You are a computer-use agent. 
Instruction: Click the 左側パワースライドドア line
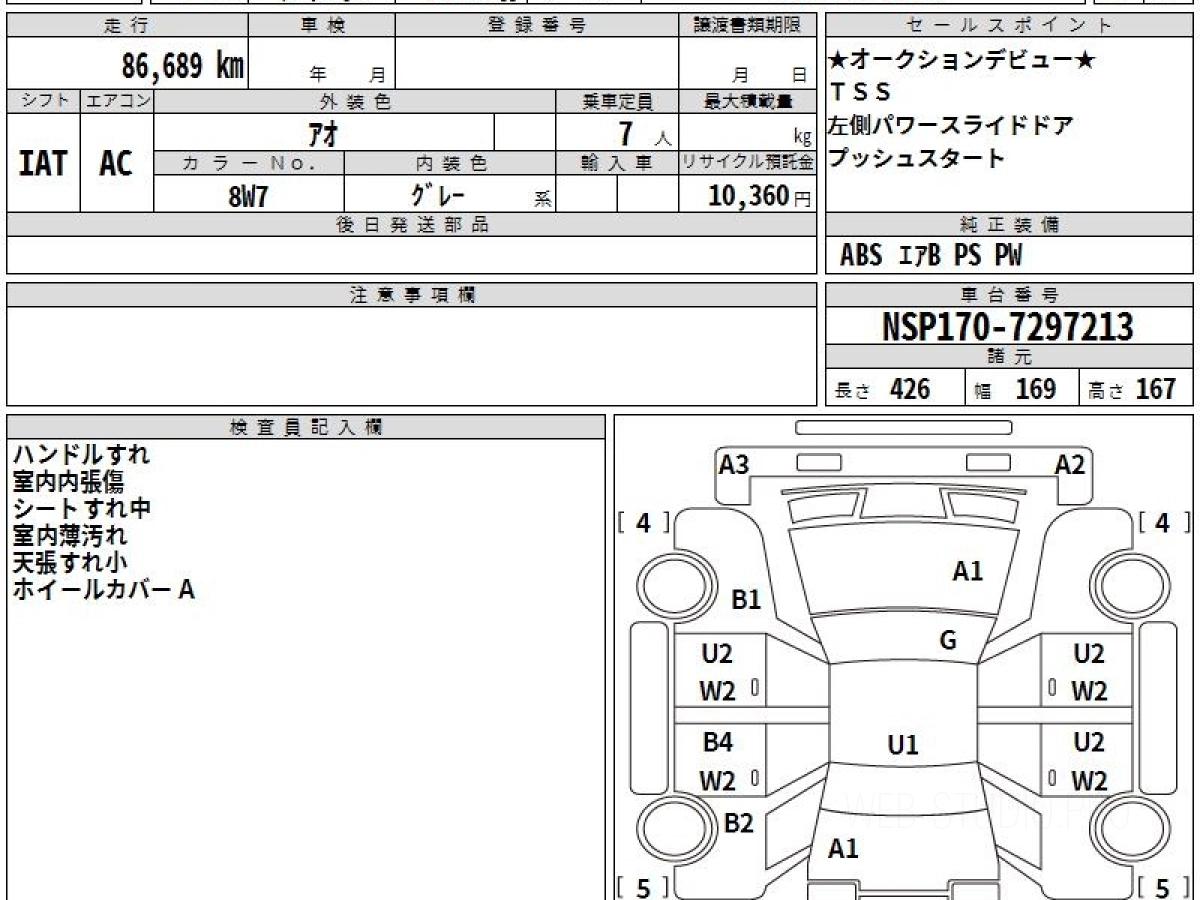[x=951, y=126]
